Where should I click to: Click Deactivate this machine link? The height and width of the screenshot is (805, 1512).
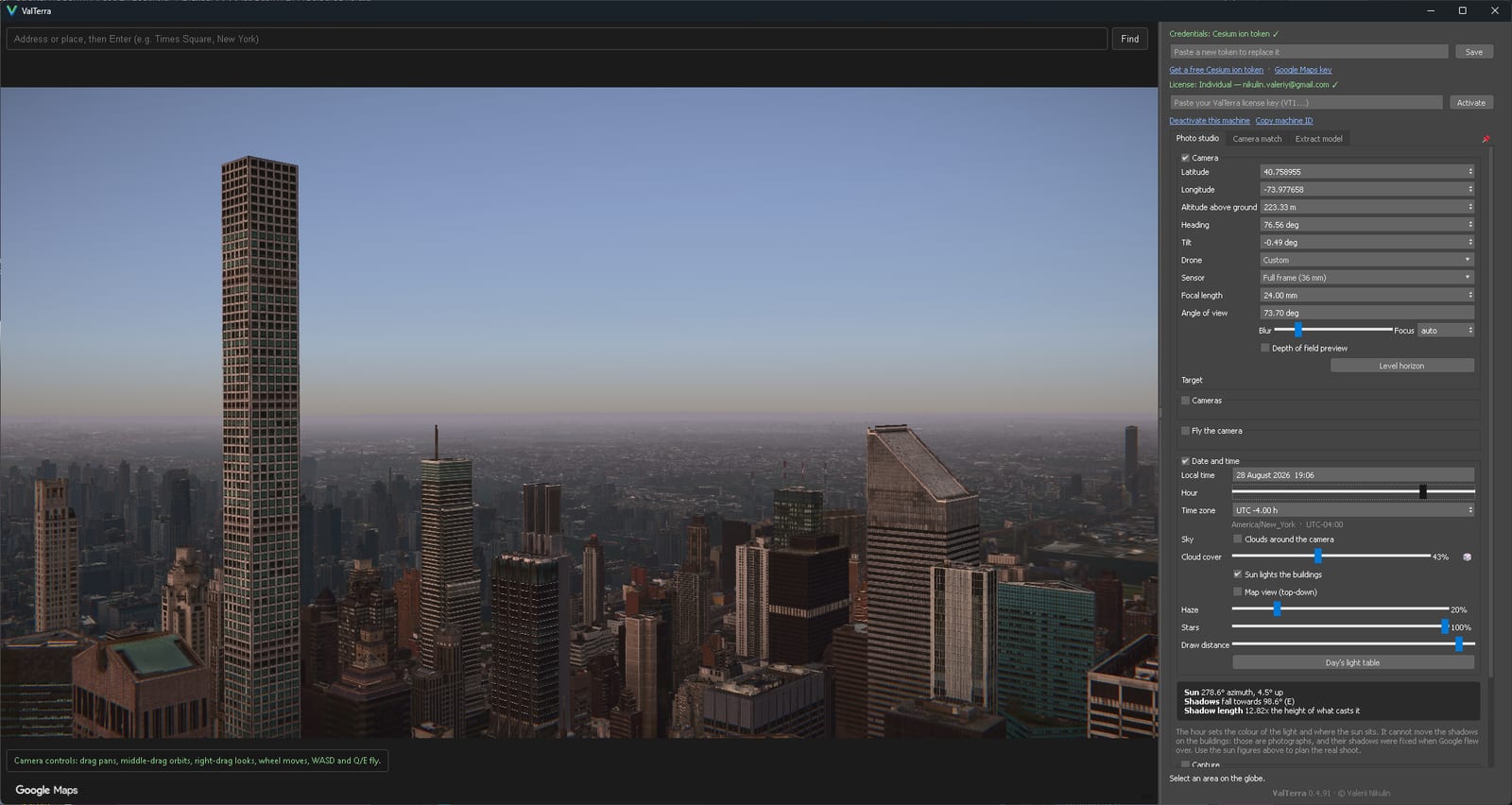point(1210,121)
